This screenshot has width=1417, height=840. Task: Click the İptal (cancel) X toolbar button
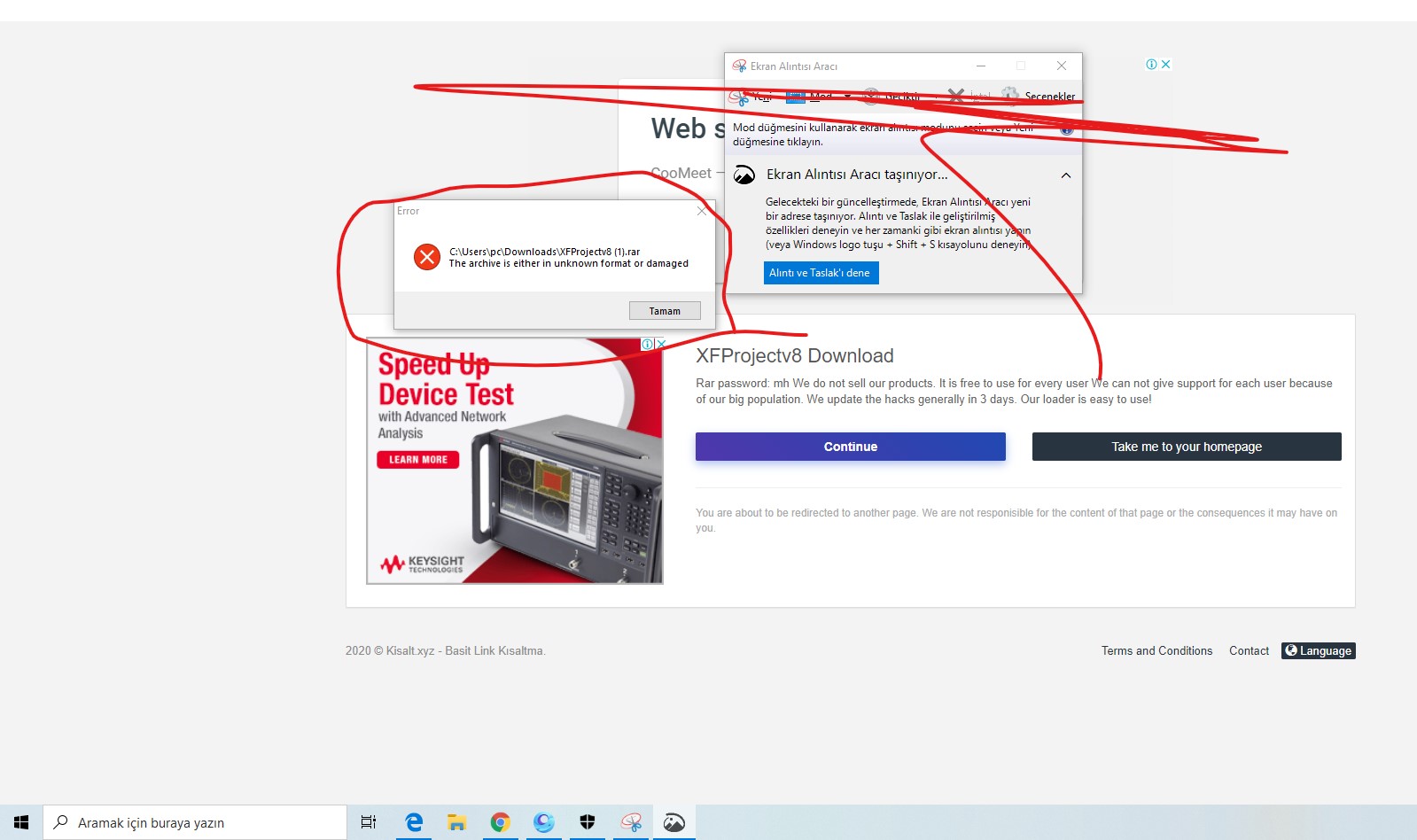(x=969, y=96)
